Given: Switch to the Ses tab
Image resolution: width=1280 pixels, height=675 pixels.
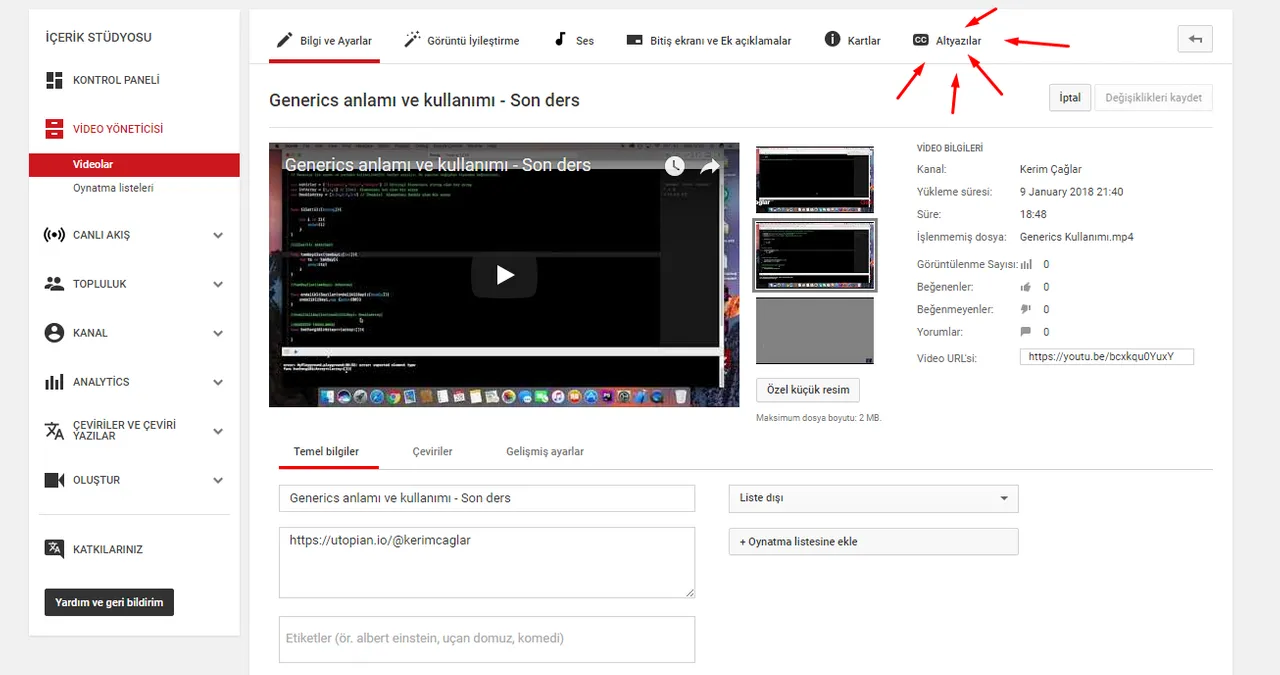Looking at the screenshot, I should pos(573,41).
